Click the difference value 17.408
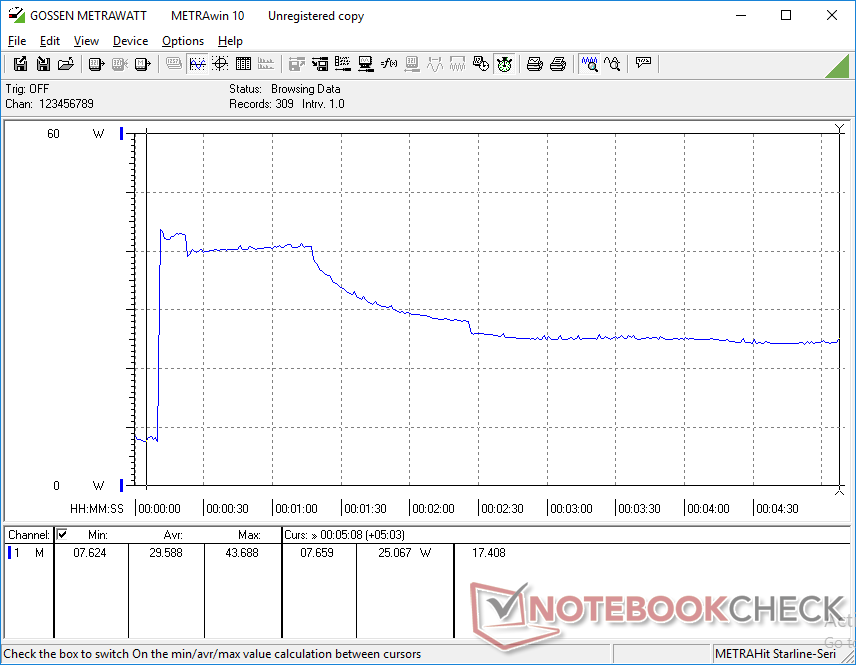The width and height of the screenshot is (856, 665). pos(489,553)
